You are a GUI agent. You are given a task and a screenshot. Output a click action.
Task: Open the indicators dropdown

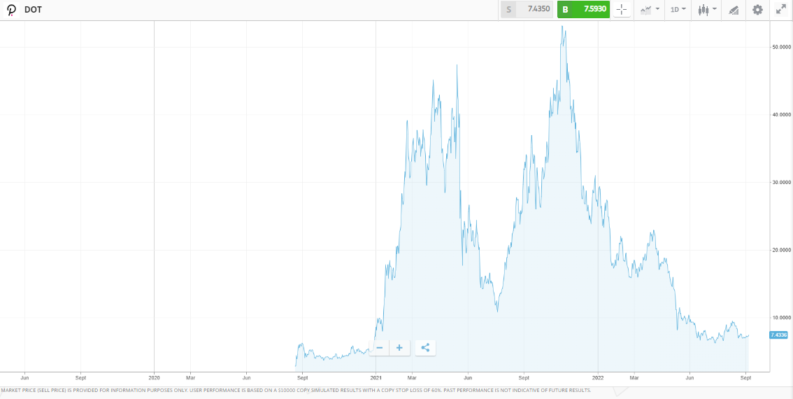tap(649, 10)
